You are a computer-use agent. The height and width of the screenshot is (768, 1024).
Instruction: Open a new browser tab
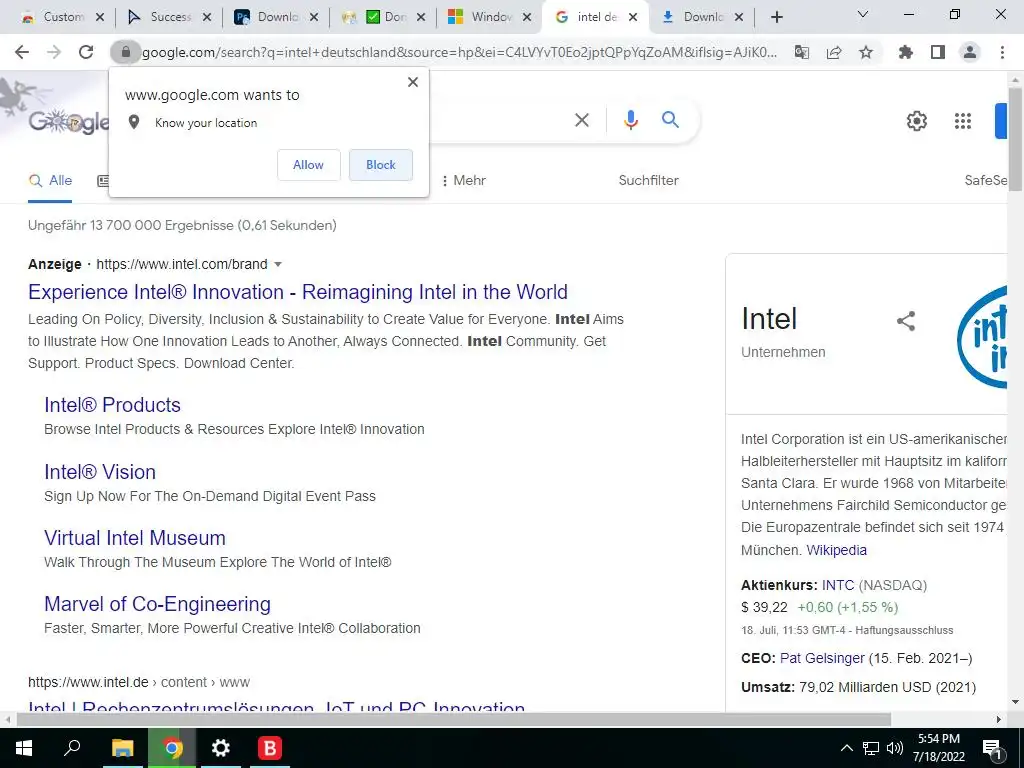[776, 18]
